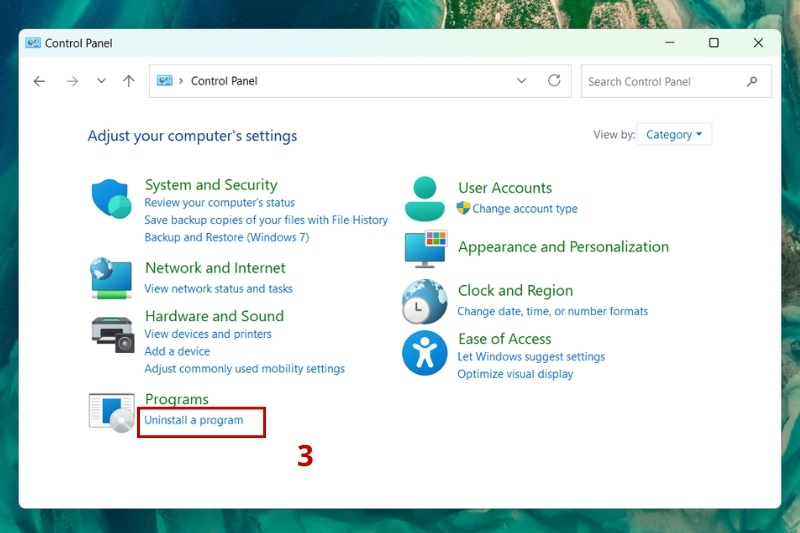
Task: Open Network and Internet category
Action: (x=215, y=268)
